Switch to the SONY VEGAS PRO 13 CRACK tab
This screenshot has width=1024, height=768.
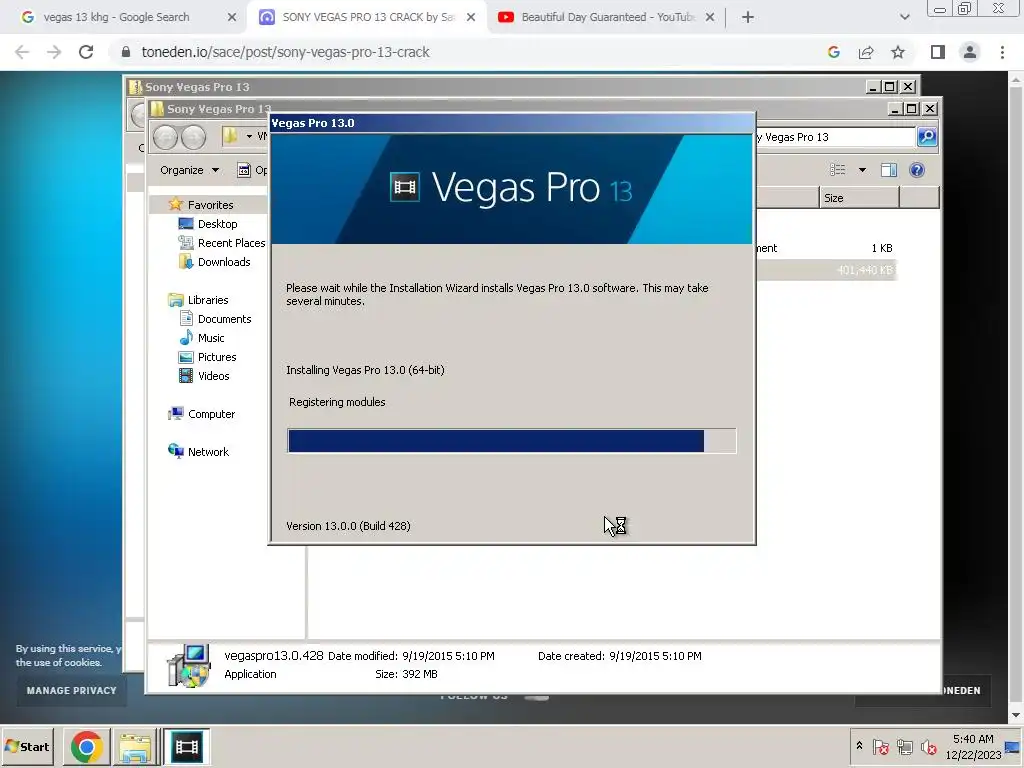point(367,17)
